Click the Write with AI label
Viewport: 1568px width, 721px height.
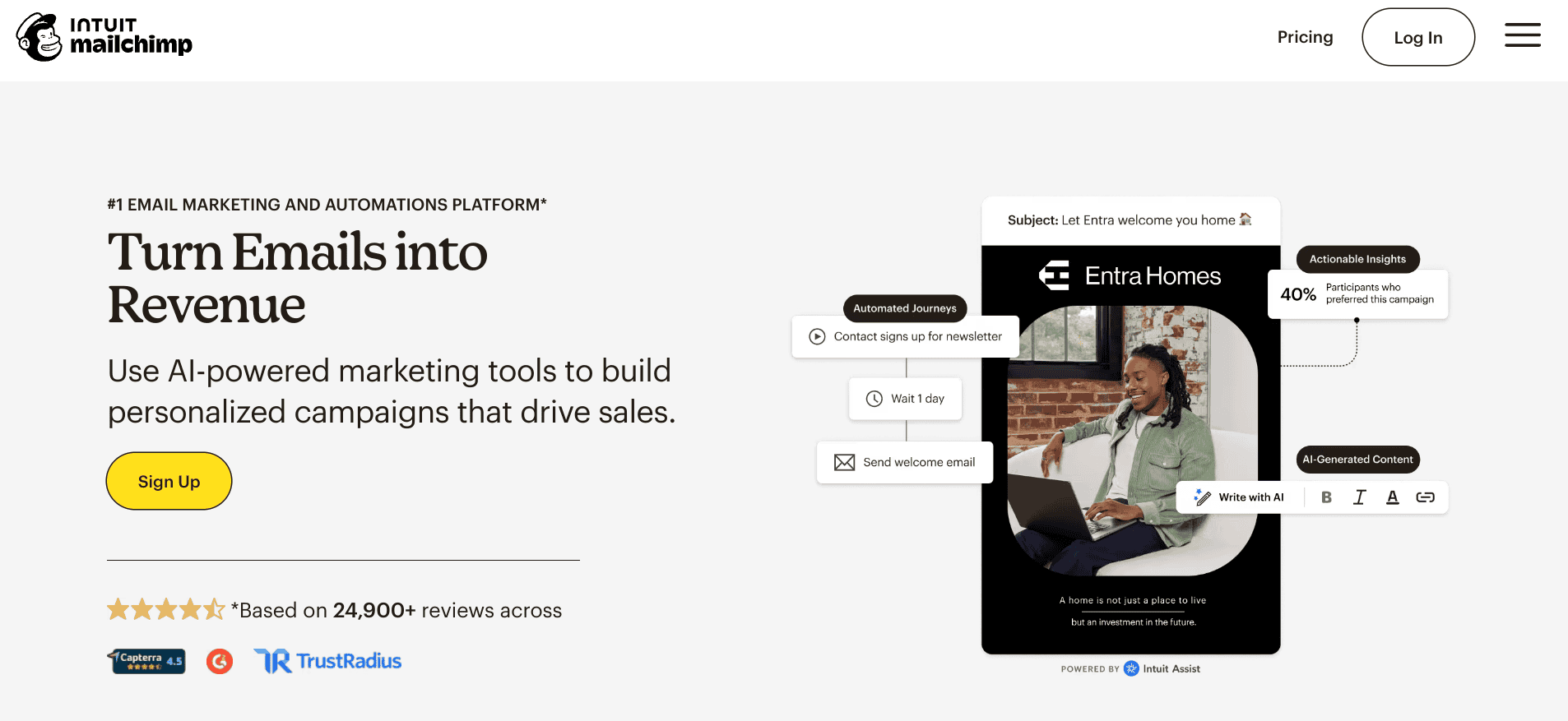(1250, 497)
